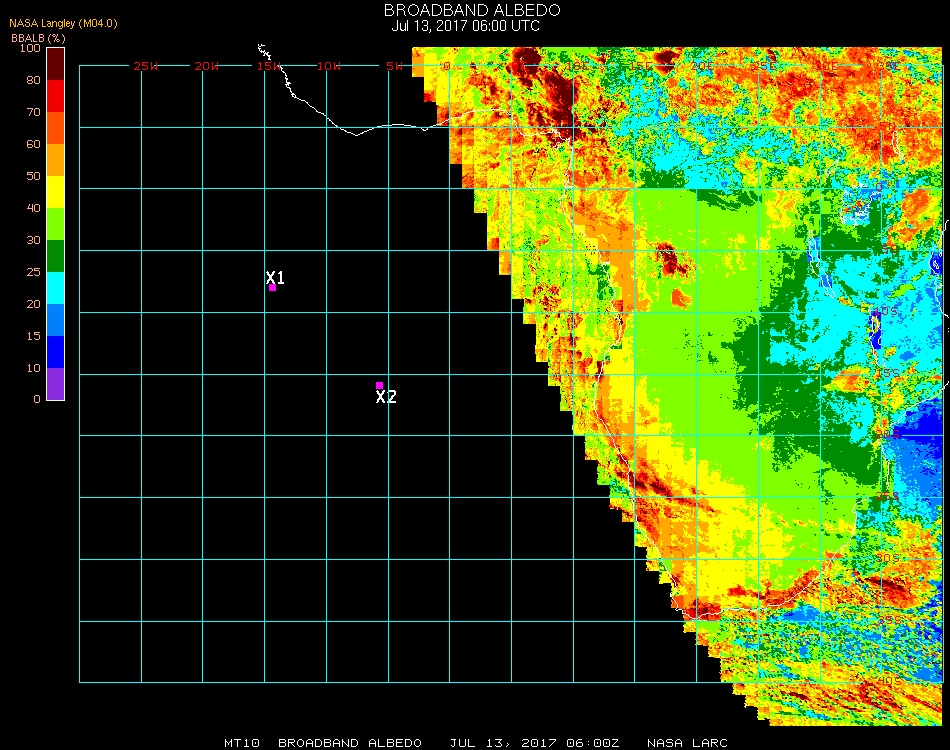Click the 25W longitude label
The image size is (950, 750).
point(146,66)
